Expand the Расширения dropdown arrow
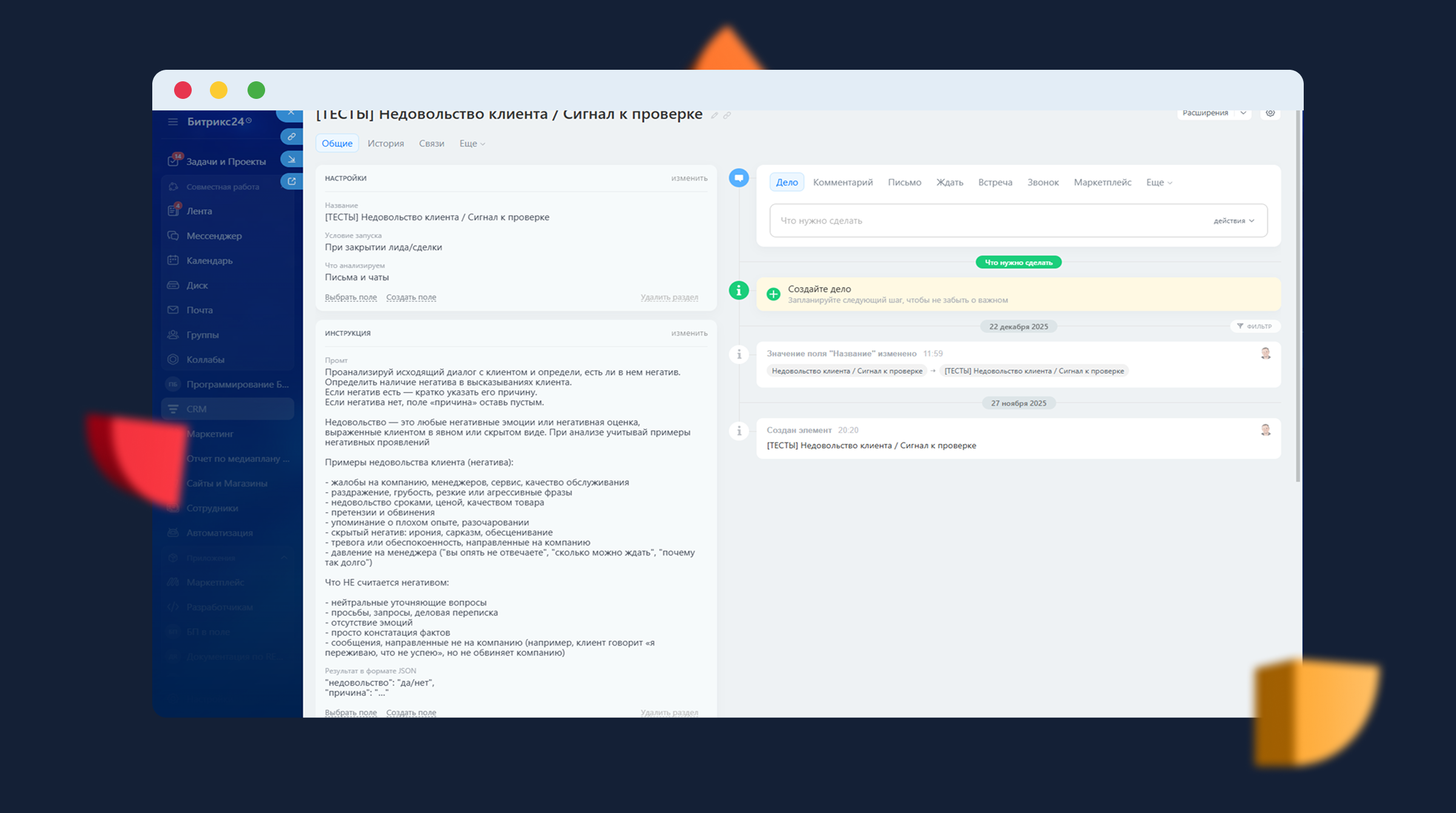1456x813 pixels. pos(1243,113)
